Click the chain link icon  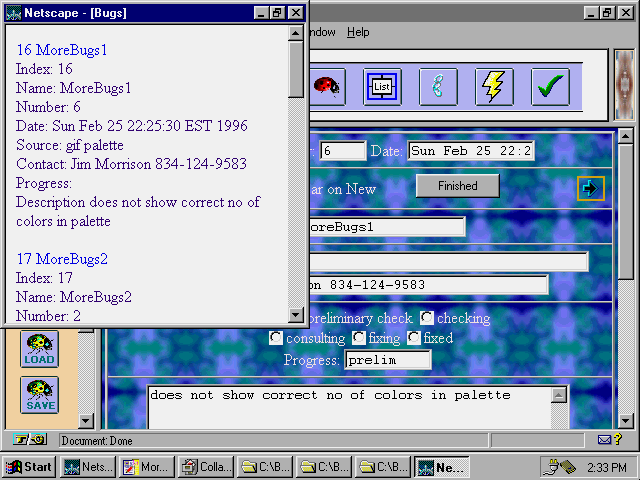click(x=438, y=87)
